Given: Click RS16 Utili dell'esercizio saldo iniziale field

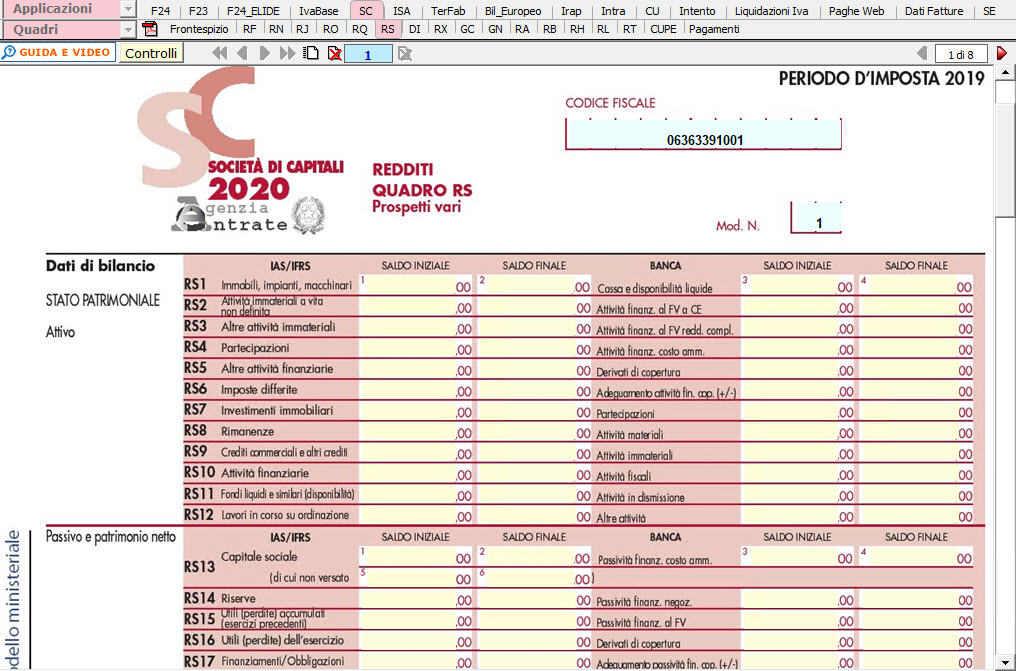Looking at the screenshot, I should [415, 641].
